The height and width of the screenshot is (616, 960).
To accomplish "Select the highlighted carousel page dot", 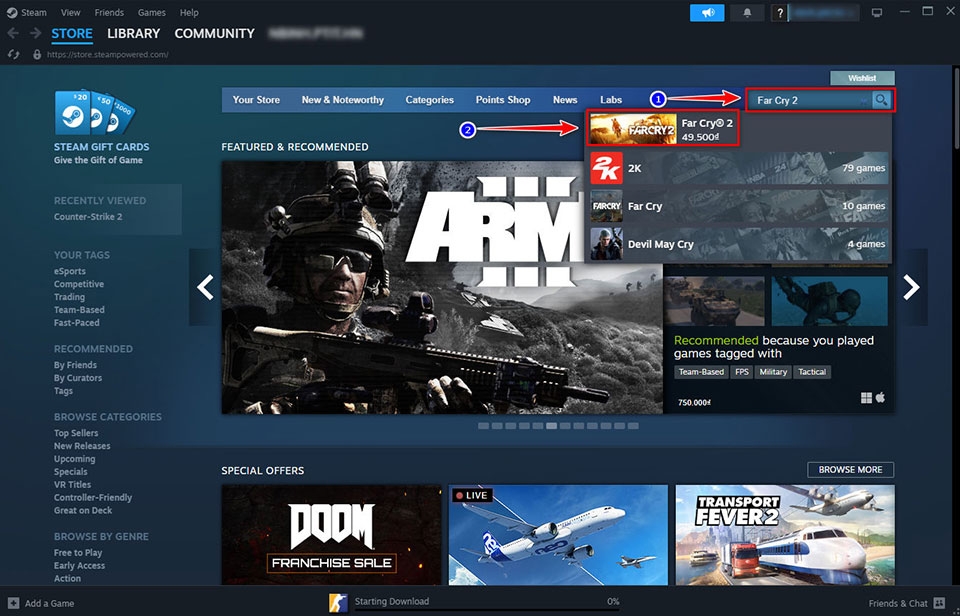I will tap(552, 426).
